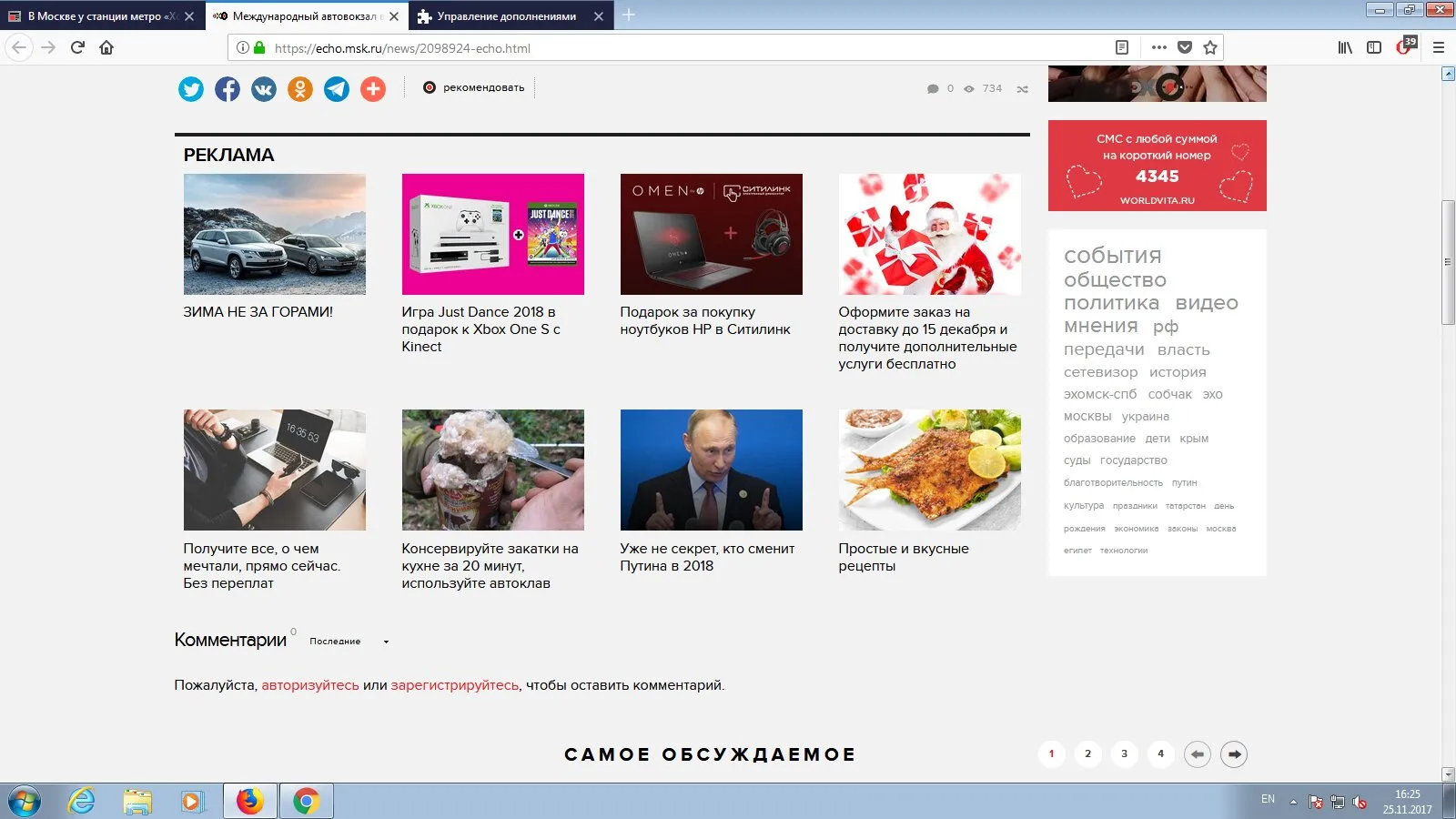Share via the Odnoklassniki icon
The image size is (1456, 819).
(300, 89)
